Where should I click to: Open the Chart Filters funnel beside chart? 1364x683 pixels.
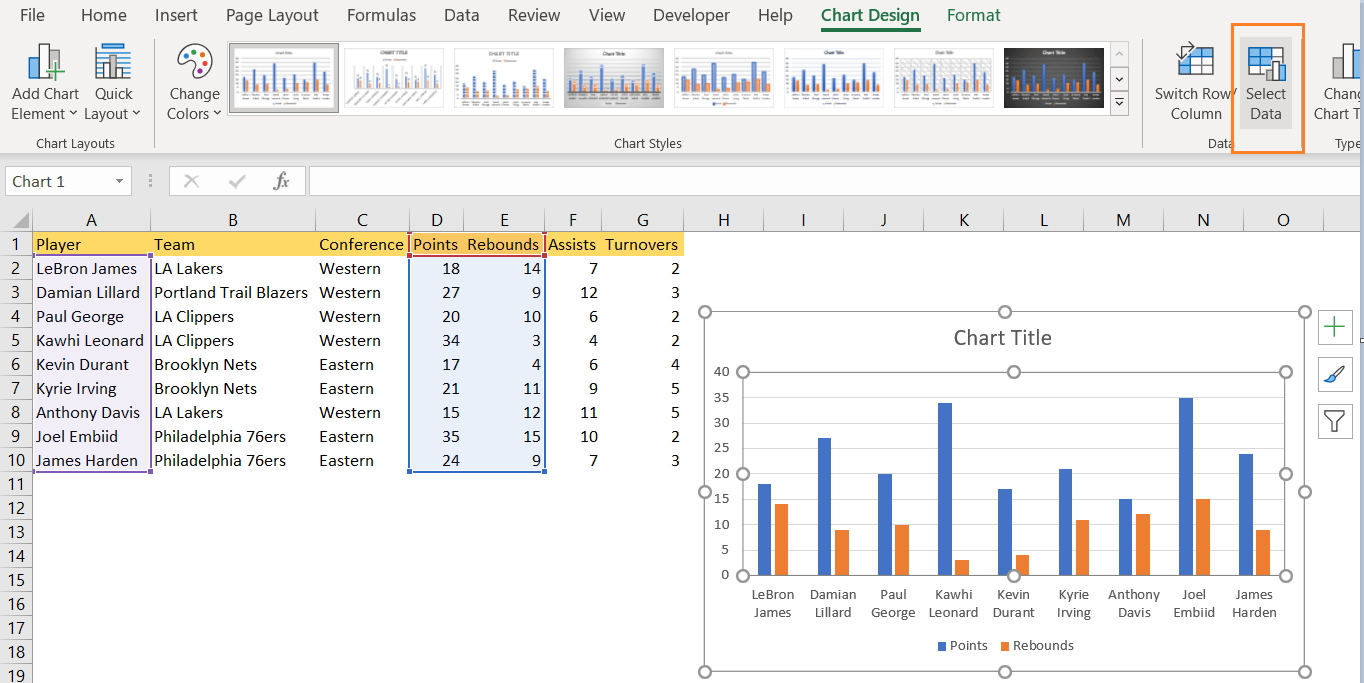tap(1335, 421)
